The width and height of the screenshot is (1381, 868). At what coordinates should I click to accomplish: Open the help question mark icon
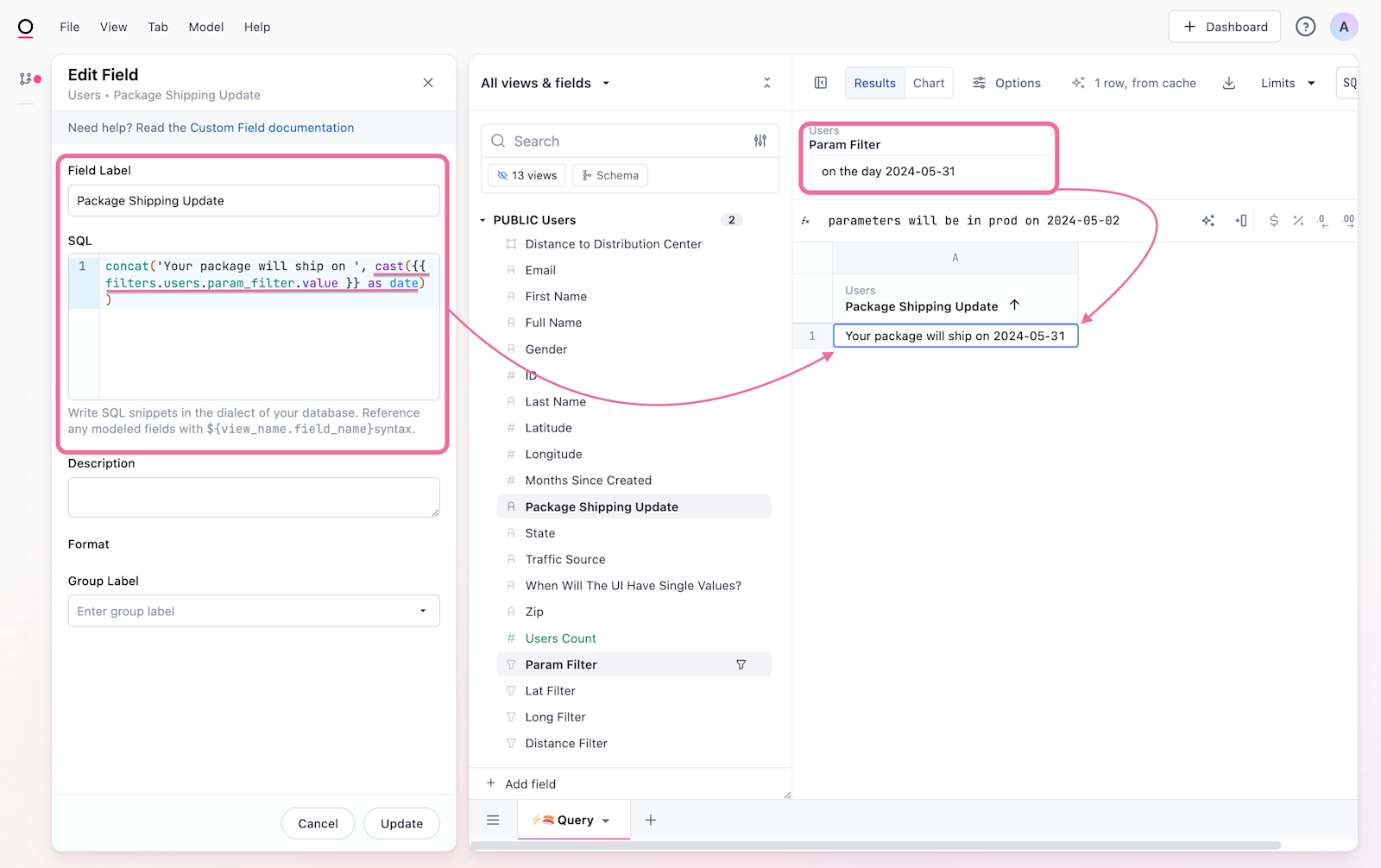tap(1305, 27)
